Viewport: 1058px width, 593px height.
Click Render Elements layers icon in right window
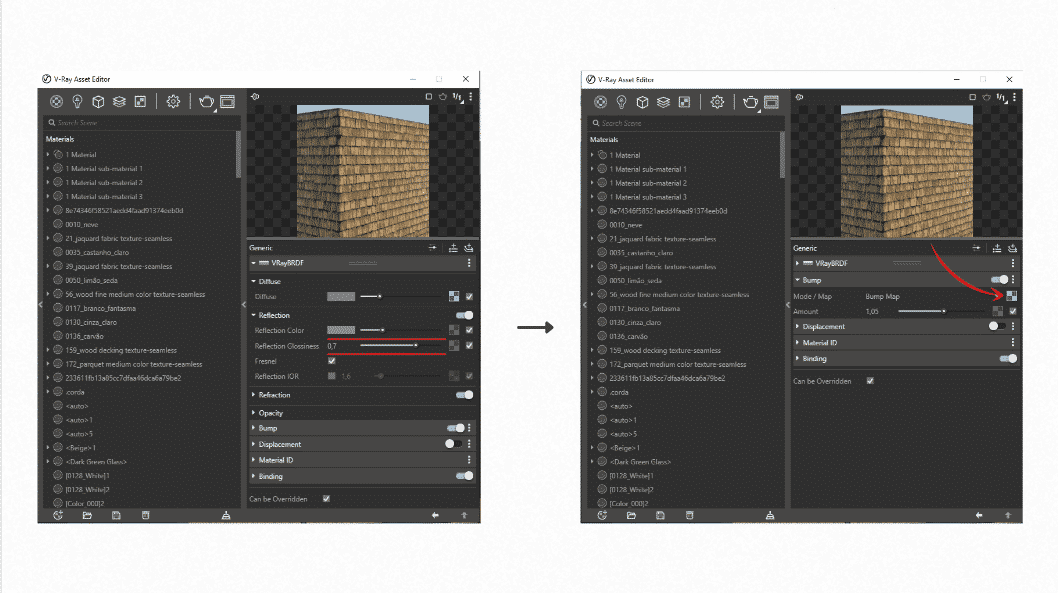pyautogui.click(x=663, y=102)
